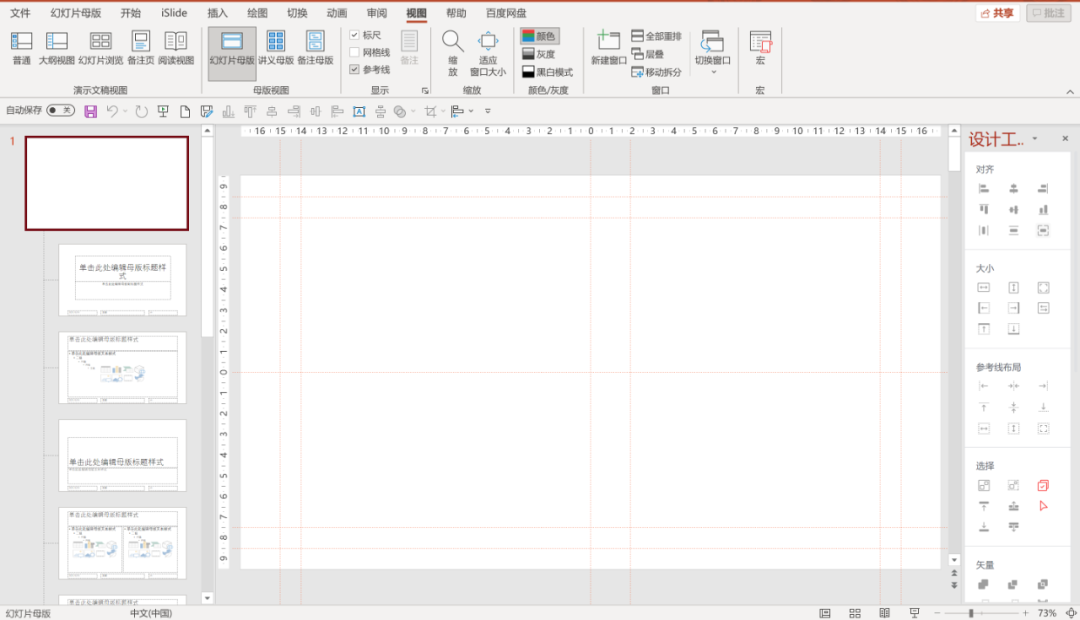Click equal width icon in 大小 panel

point(984,287)
